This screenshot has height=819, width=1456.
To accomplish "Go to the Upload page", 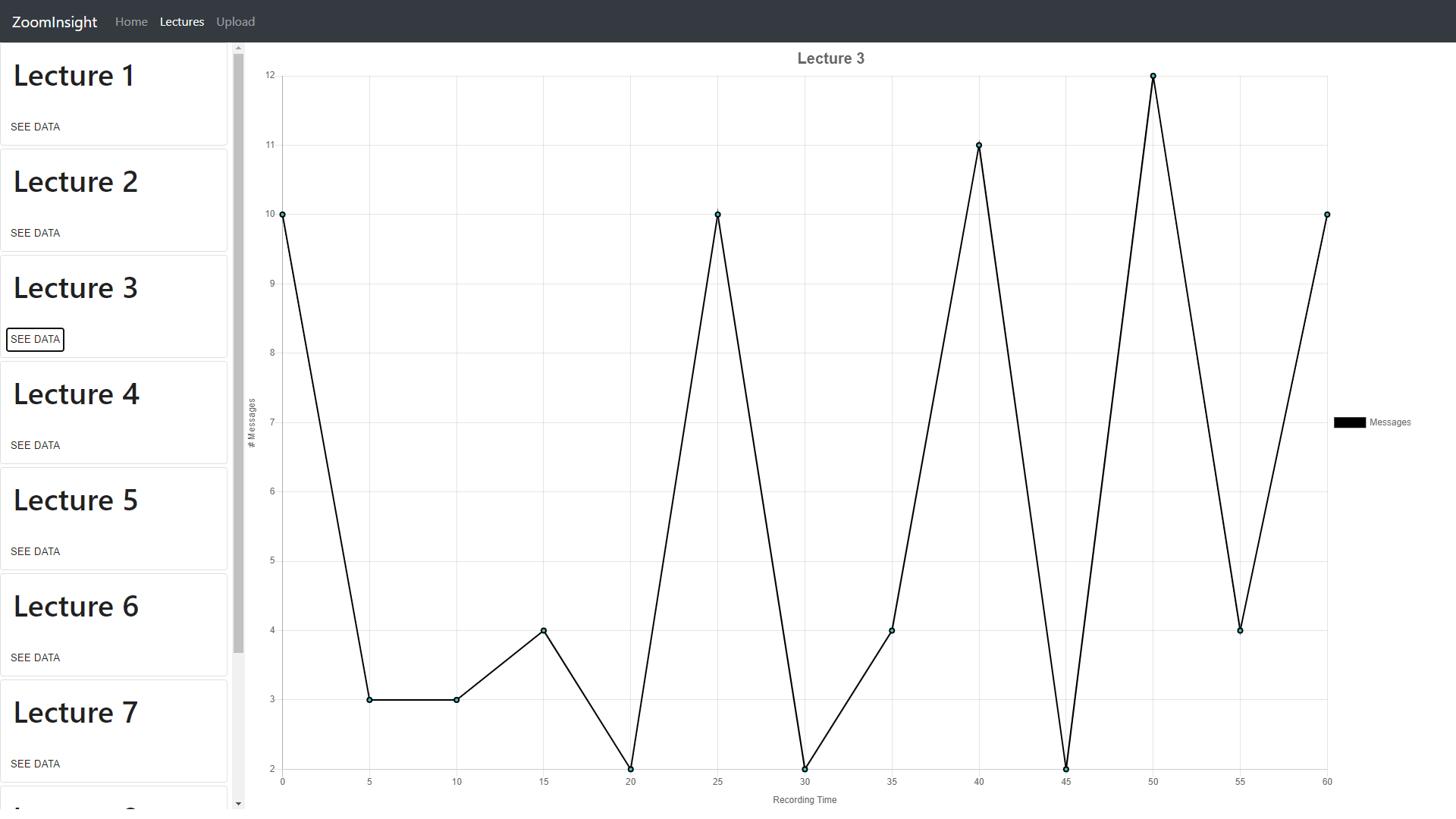I will (235, 22).
